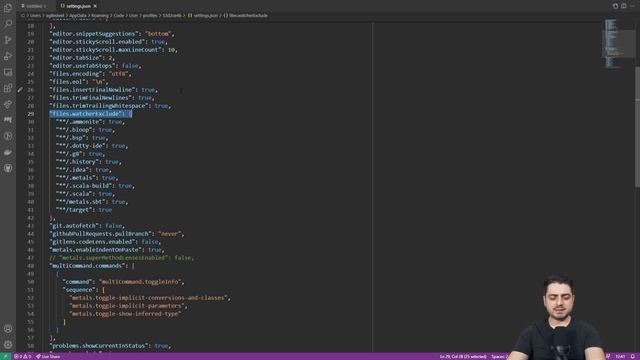Open the Docker whale activity bar icon

click(8, 152)
